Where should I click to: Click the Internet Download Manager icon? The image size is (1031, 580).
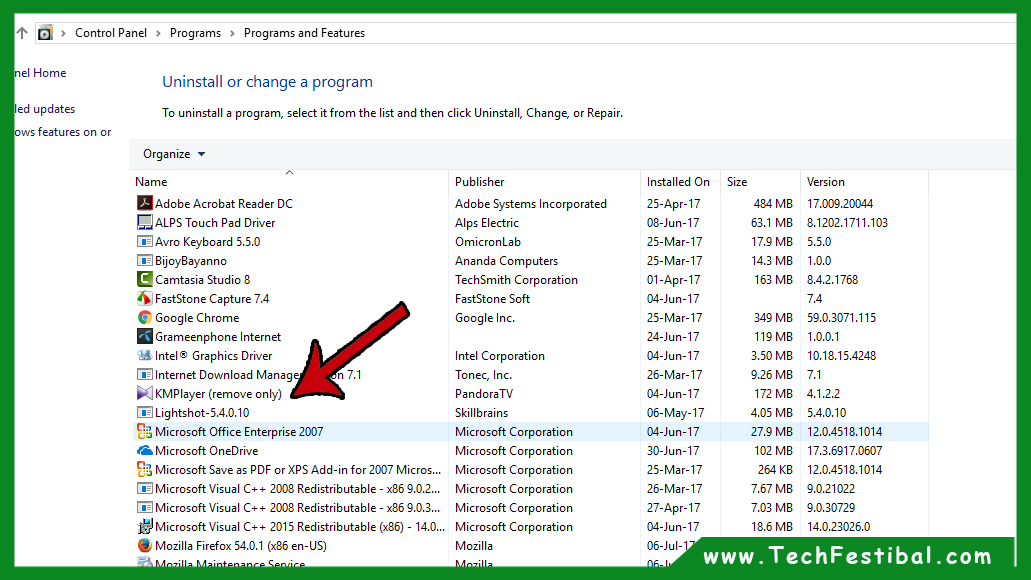pos(145,375)
